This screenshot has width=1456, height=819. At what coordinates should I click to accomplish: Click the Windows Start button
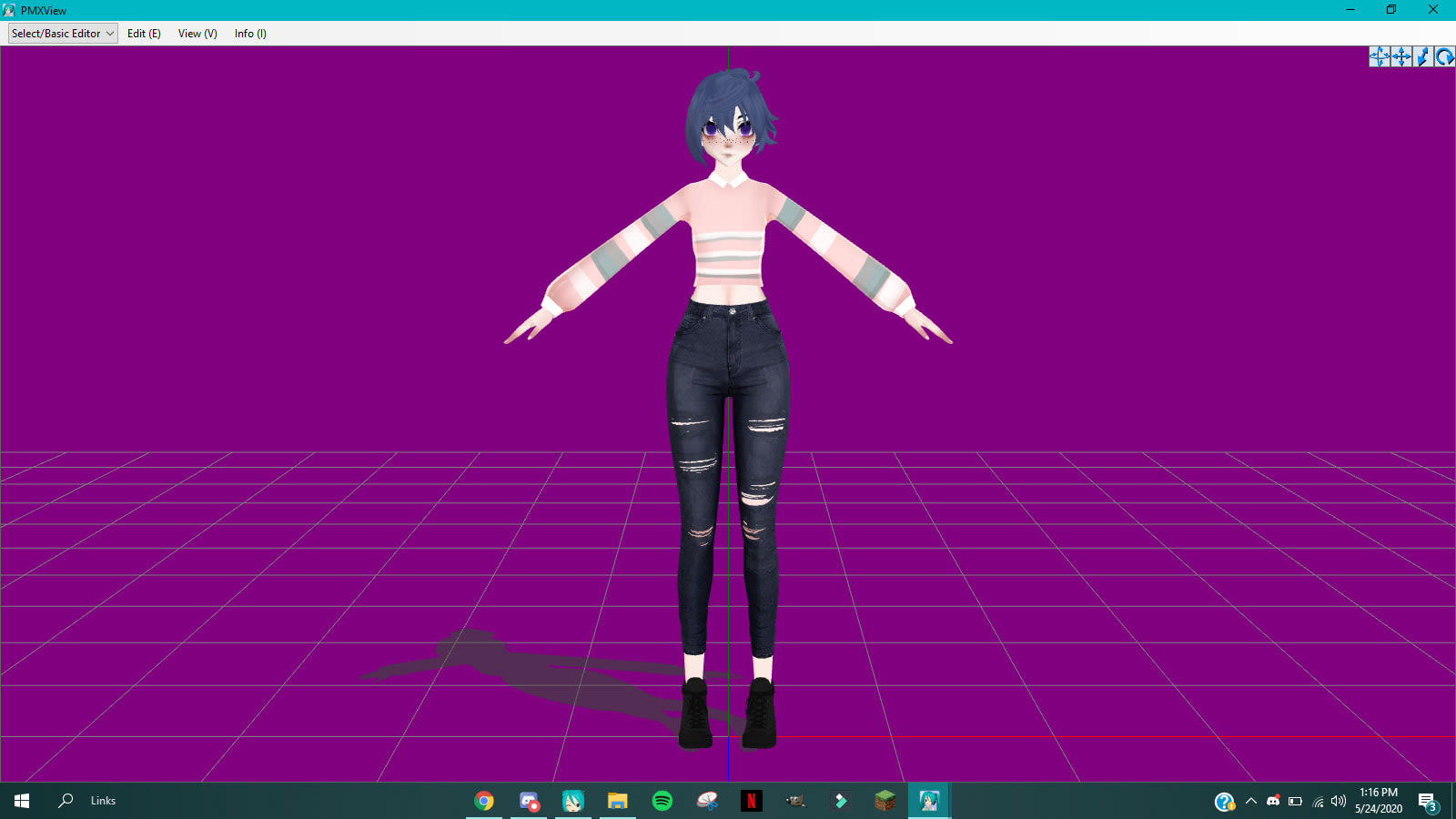click(22, 801)
